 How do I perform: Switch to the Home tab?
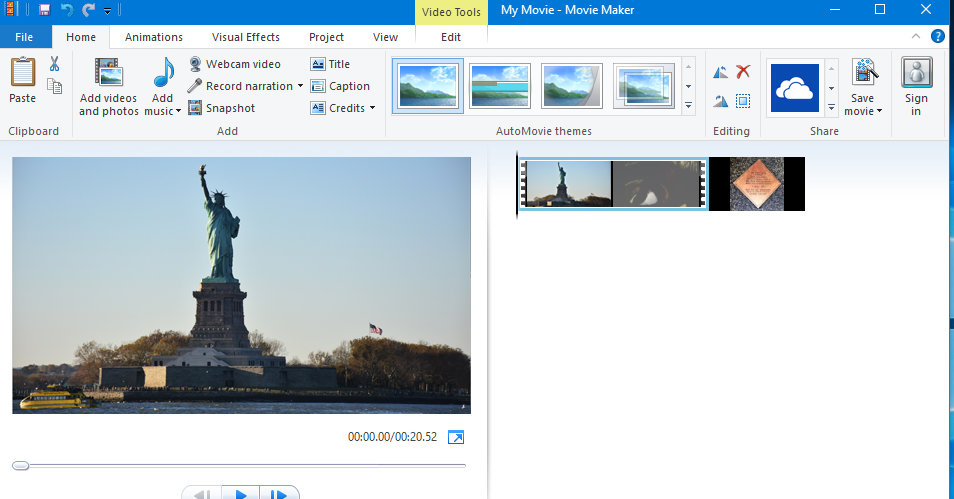[81, 37]
